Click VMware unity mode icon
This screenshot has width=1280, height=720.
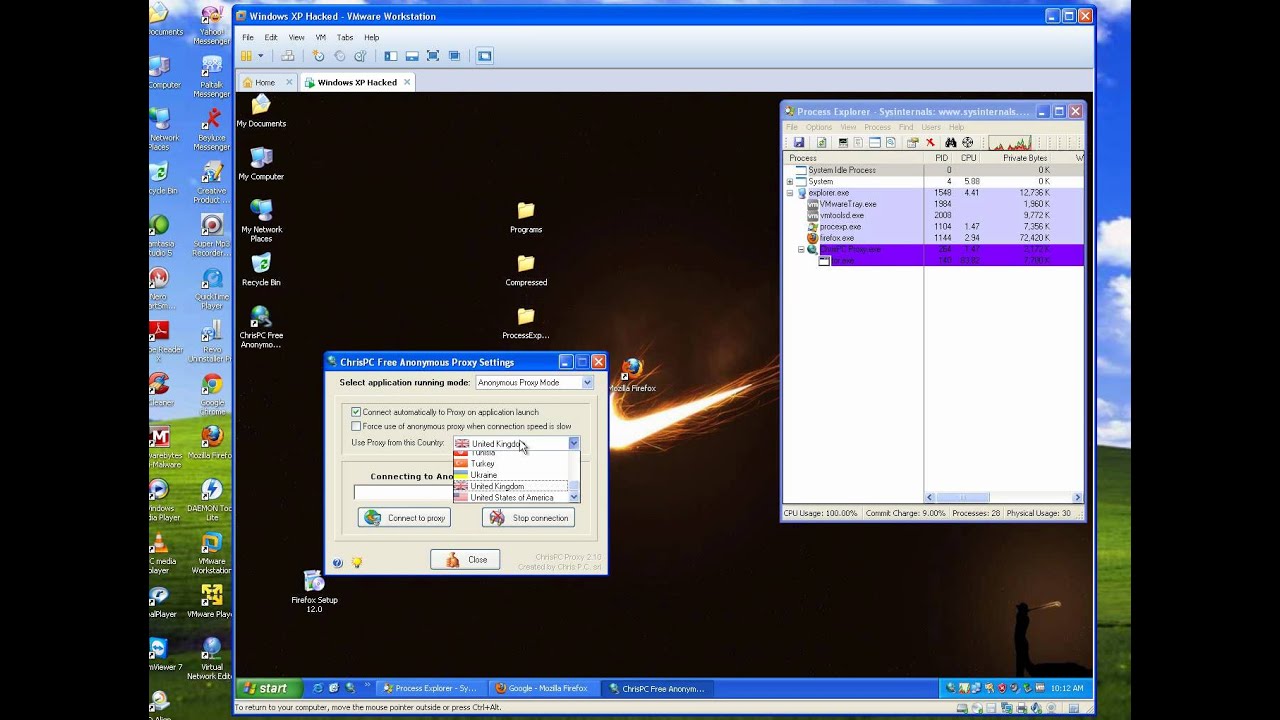[x=454, y=56]
